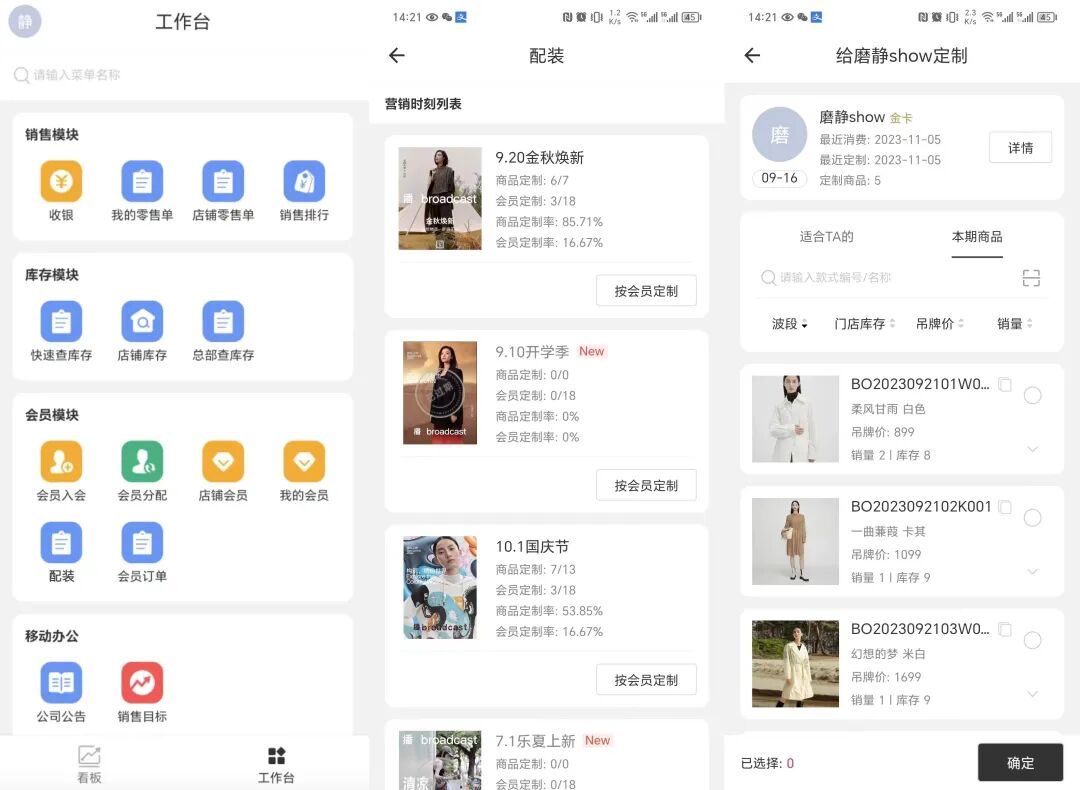Open the 配装 module icon
Image resolution: width=1080 pixels, height=790 pixels.
[61, 543]
